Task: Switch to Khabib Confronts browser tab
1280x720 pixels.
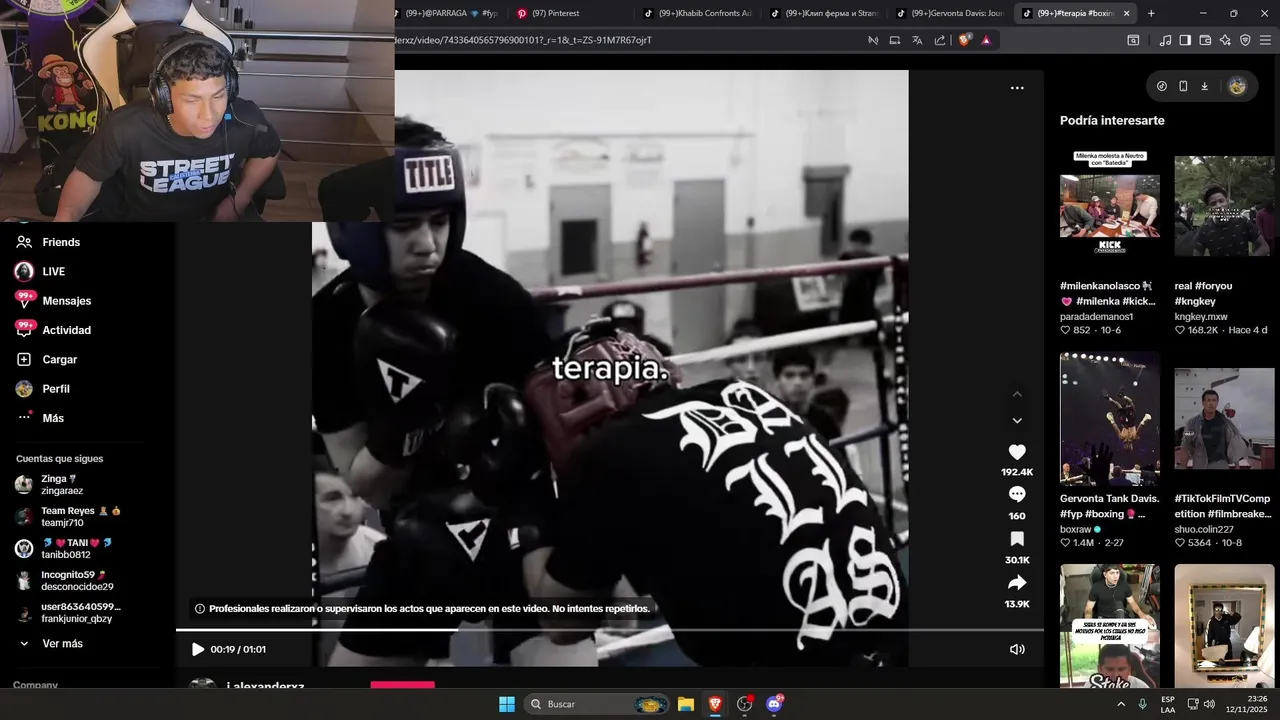Action: (x=696, y=13)
